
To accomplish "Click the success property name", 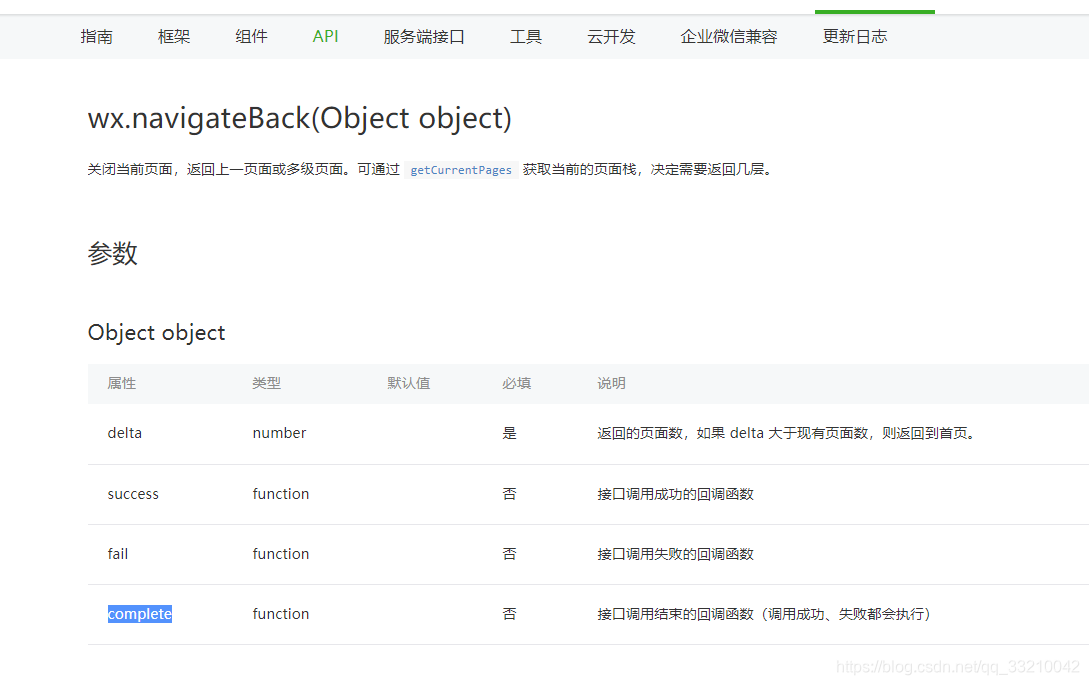I will 133,493.
